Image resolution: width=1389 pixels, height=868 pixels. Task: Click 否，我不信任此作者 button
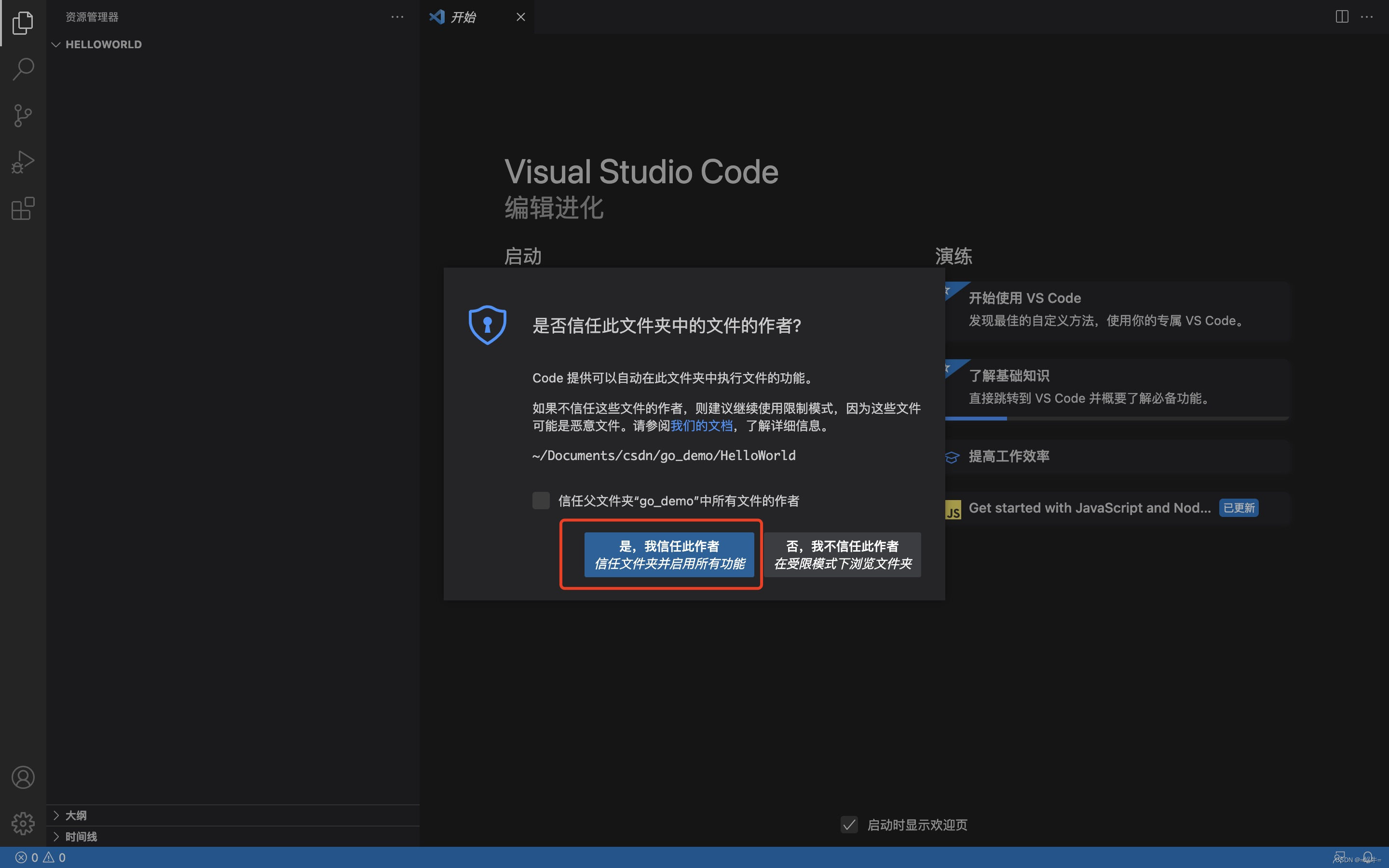coord(842,555)
